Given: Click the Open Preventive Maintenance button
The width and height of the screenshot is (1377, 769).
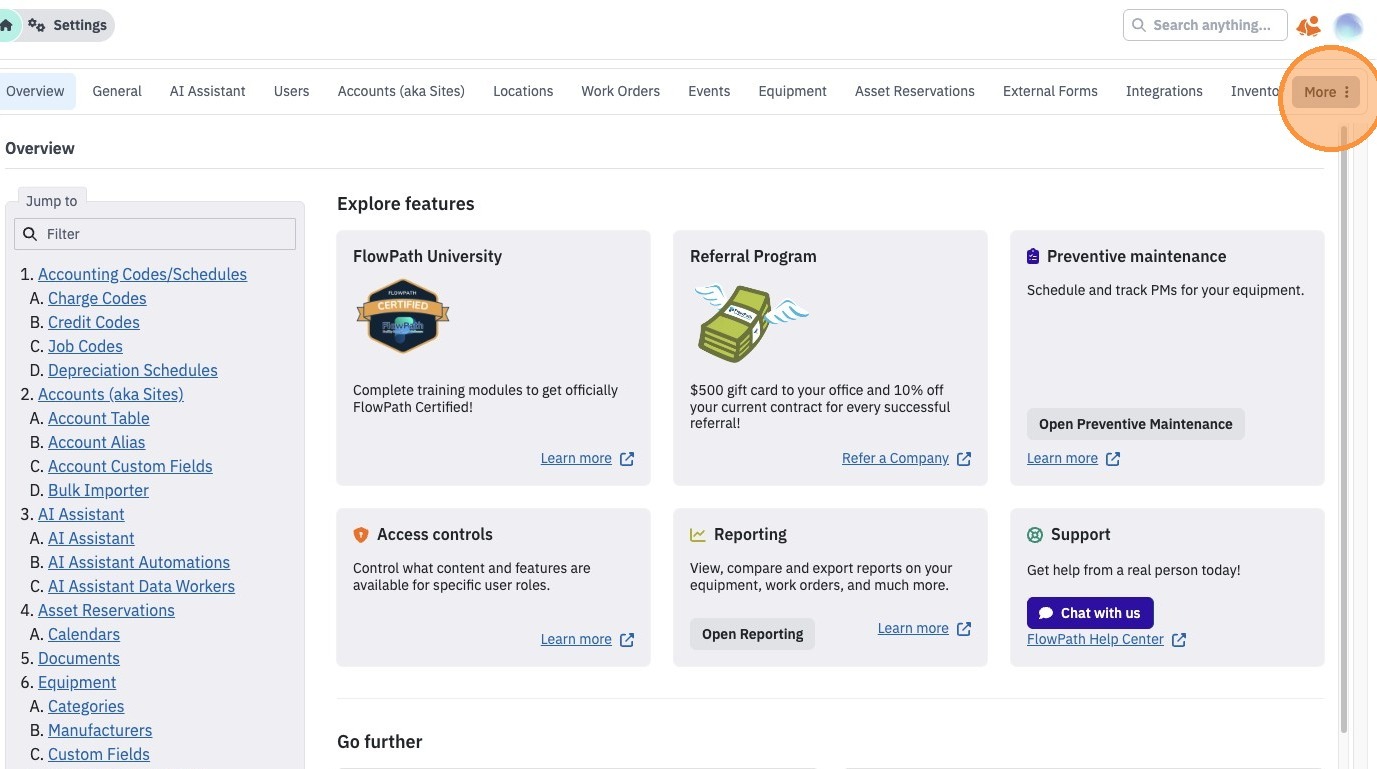Looking at the screenshot, I should (1136, 424).
